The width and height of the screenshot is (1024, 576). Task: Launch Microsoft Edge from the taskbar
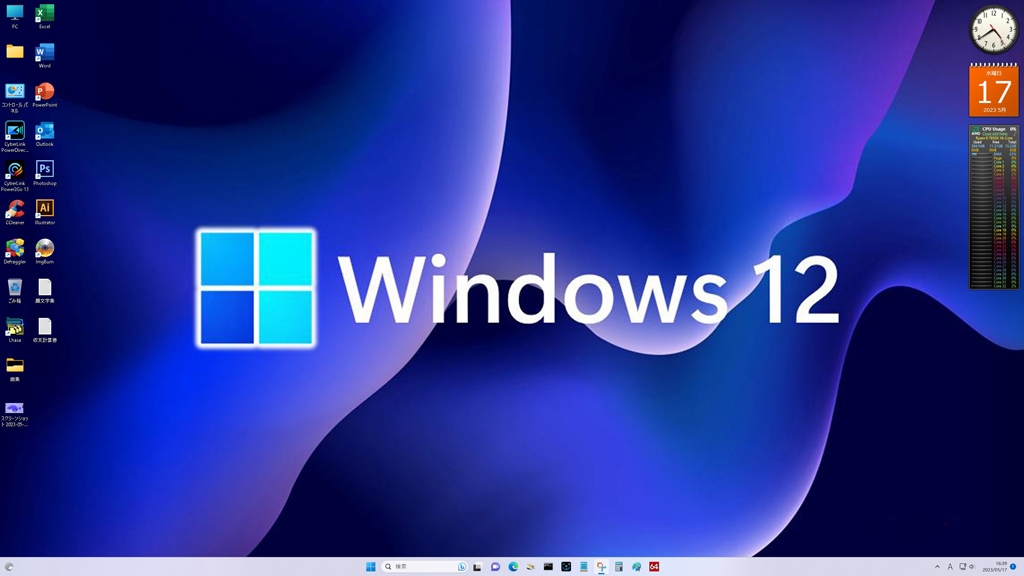(513, 566)
